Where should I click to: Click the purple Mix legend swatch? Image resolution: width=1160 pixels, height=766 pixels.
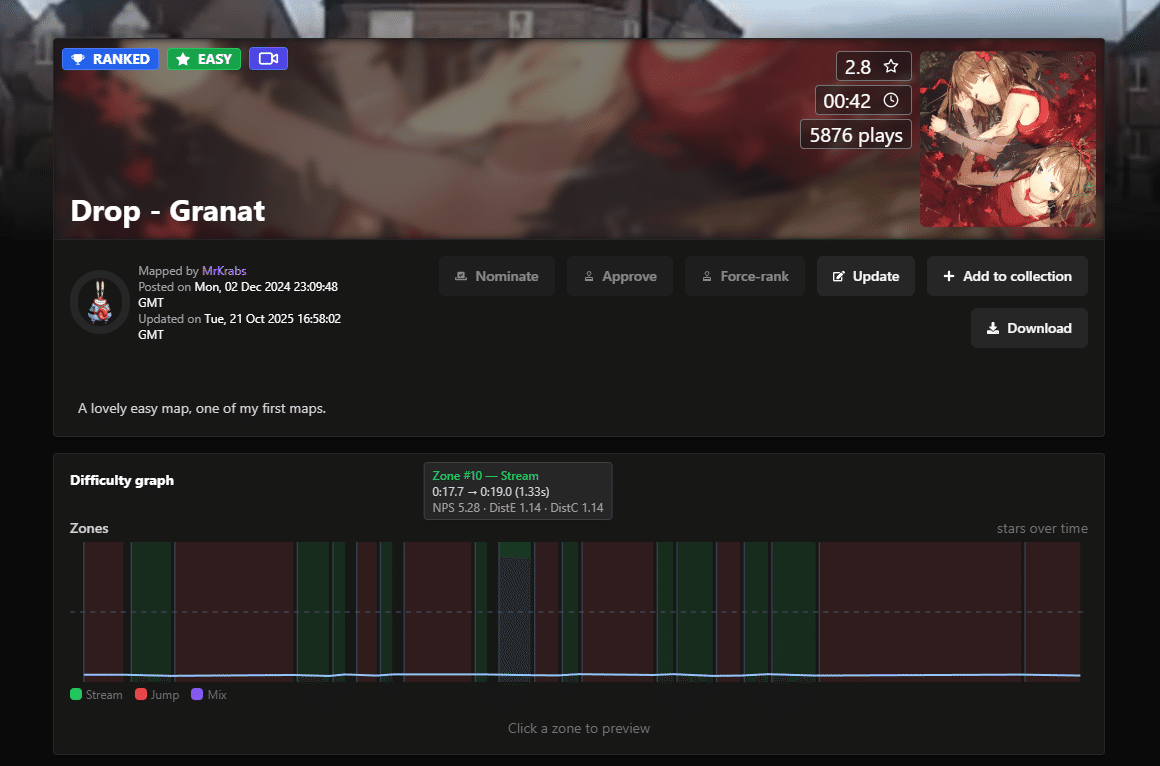(x=197, y=694)
